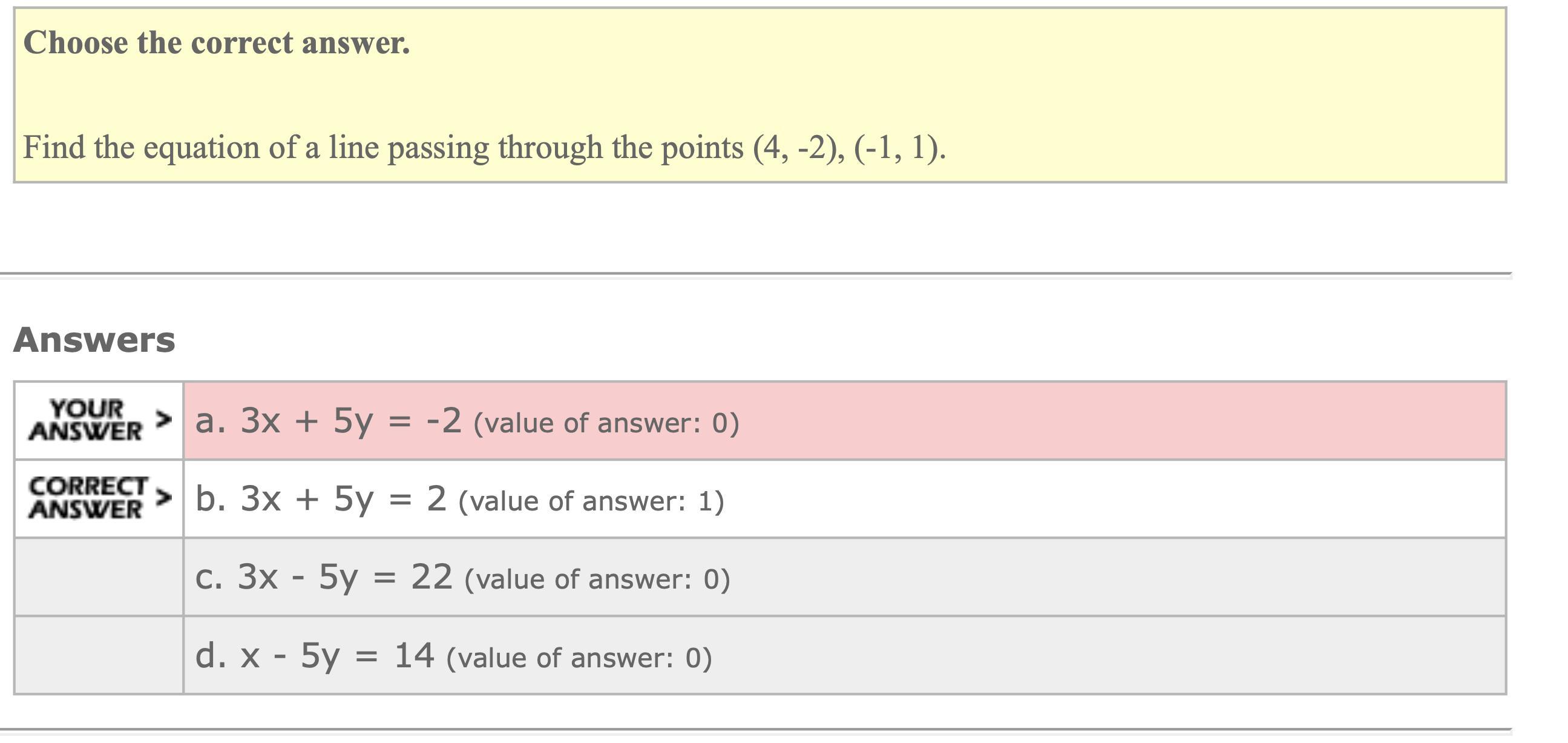This screenshot has height=743, width=1568.
Task: Click "value of answer: 0" in row c
Action: (597, 579)
